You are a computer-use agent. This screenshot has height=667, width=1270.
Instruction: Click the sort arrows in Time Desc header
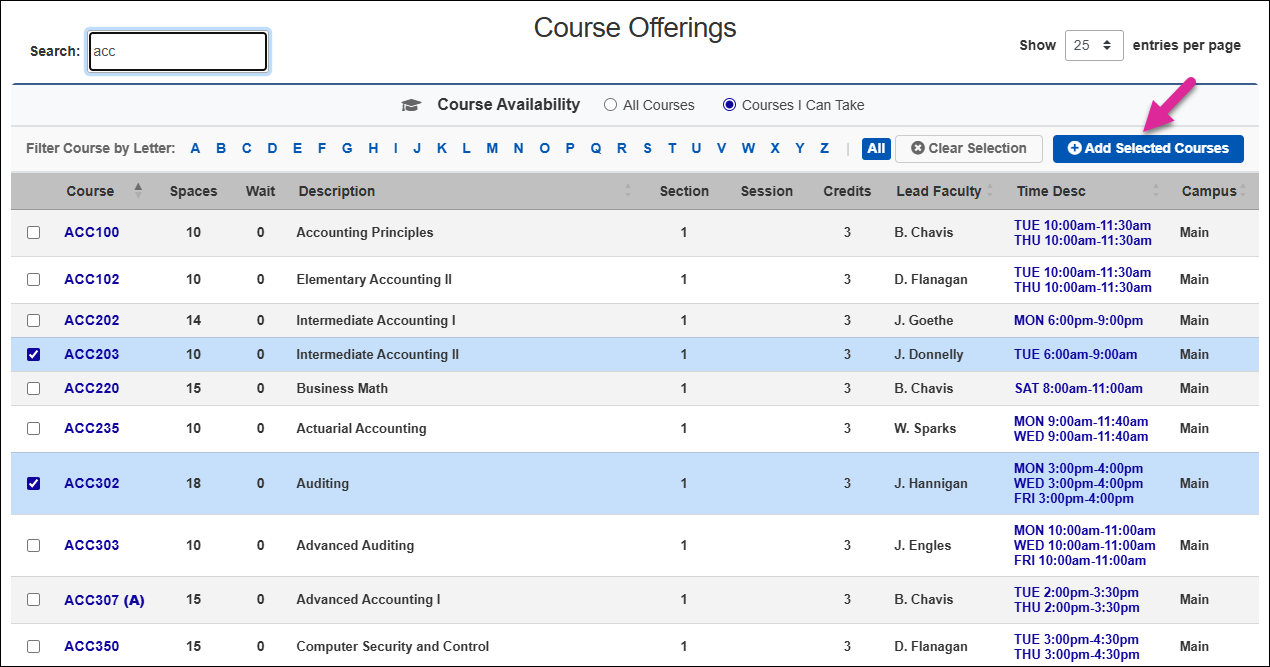pyautogui.click(x=1156, y=191)
